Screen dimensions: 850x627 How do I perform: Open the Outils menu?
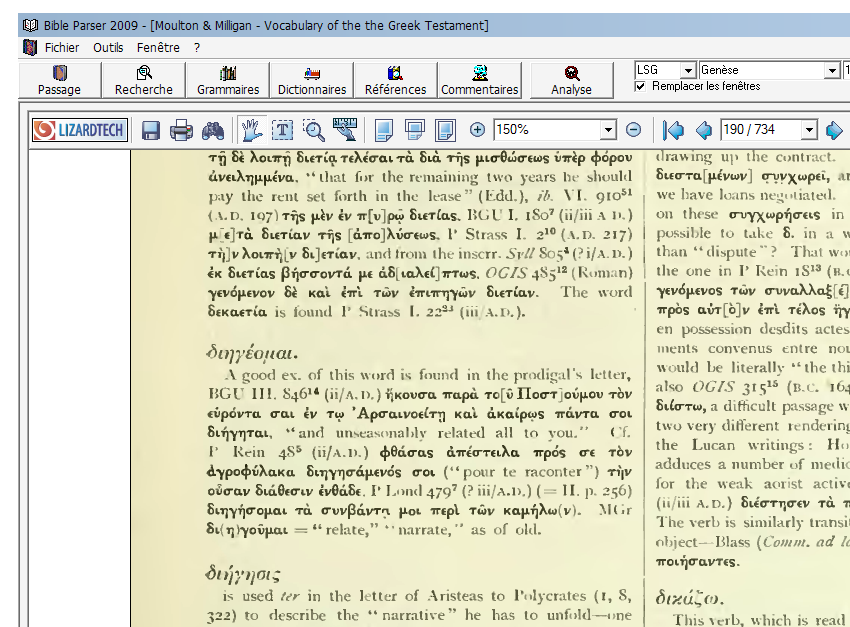point(108,48)
